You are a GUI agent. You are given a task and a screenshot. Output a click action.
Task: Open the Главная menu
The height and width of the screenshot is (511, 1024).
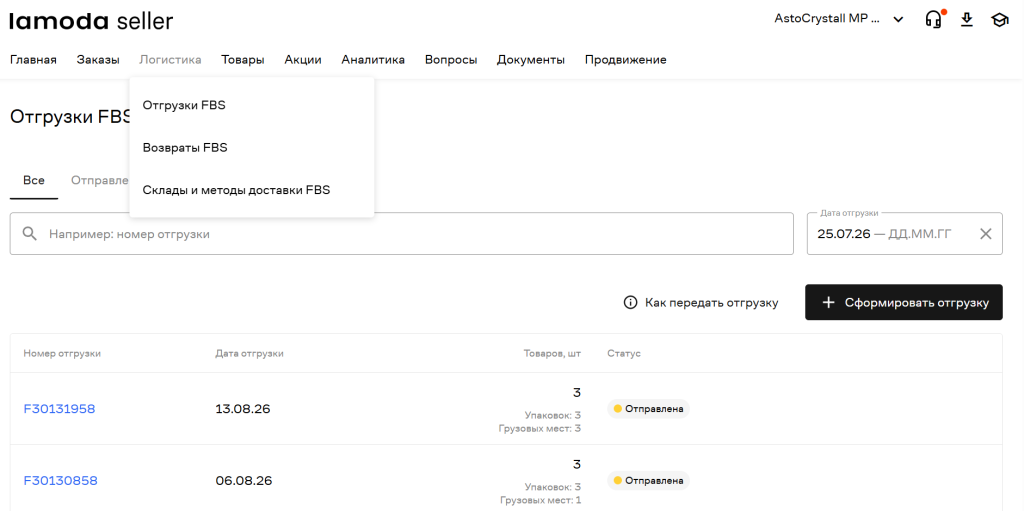(33, 60)
